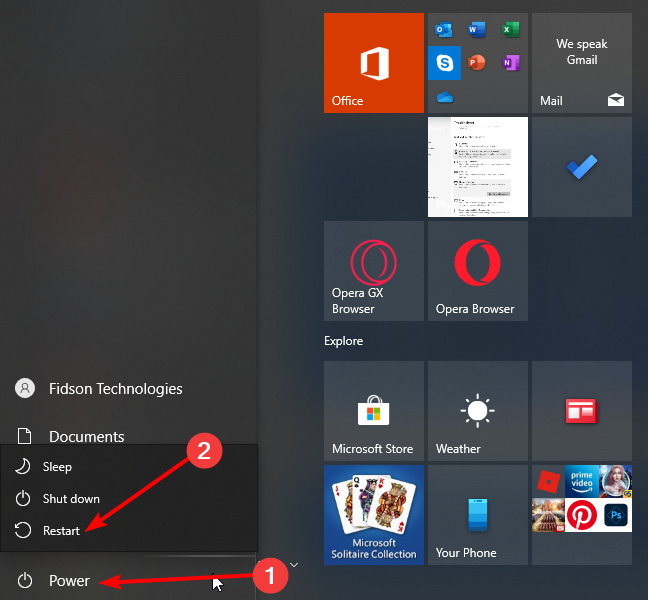
Task: Open Pinterest in the folder tile
Action: coord(581,515)
